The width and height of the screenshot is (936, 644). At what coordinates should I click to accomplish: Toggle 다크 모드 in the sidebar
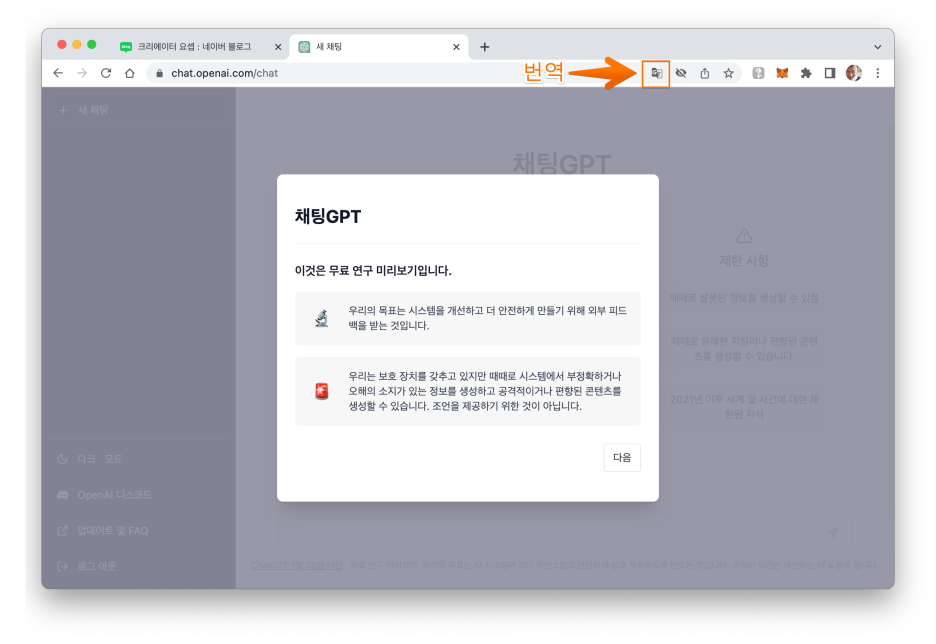point(139,459)
